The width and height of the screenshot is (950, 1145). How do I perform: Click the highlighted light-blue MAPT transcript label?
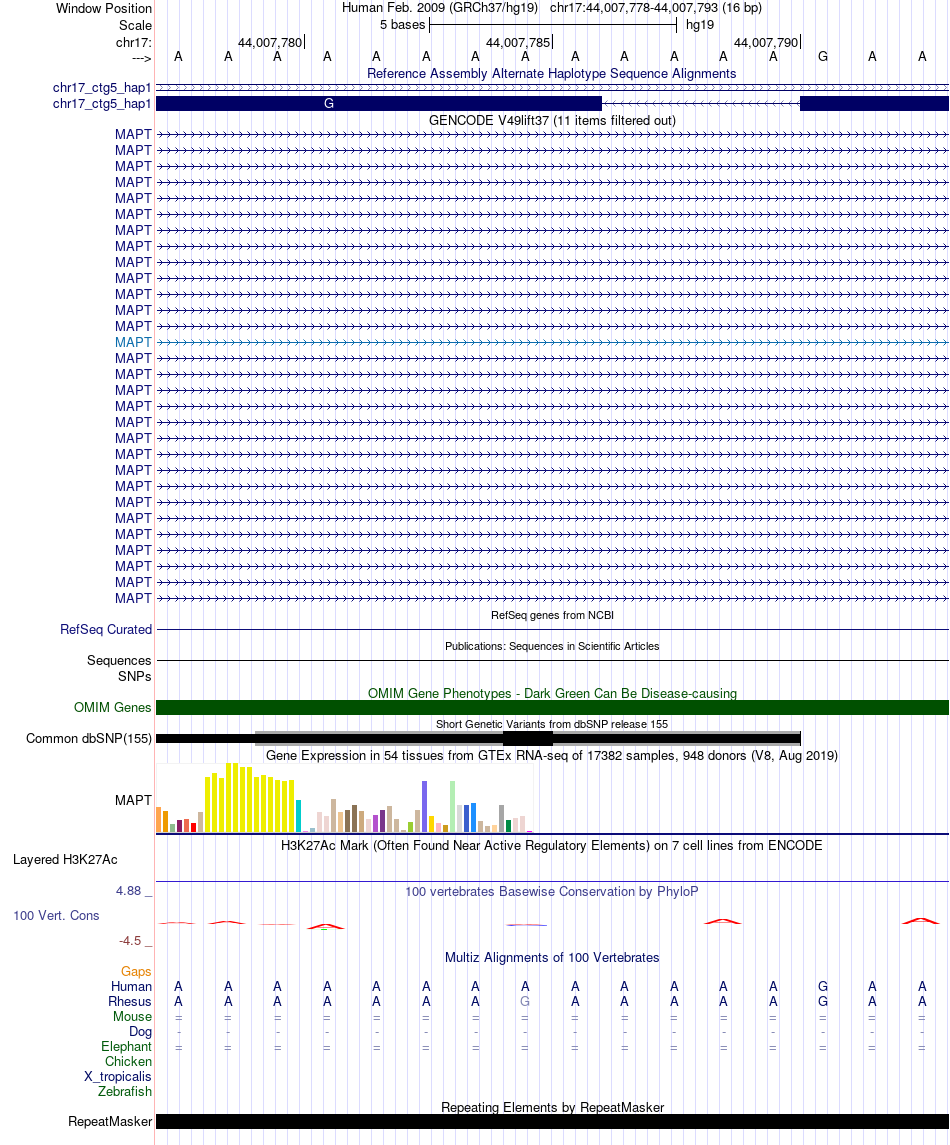click(x=133, y=342)
